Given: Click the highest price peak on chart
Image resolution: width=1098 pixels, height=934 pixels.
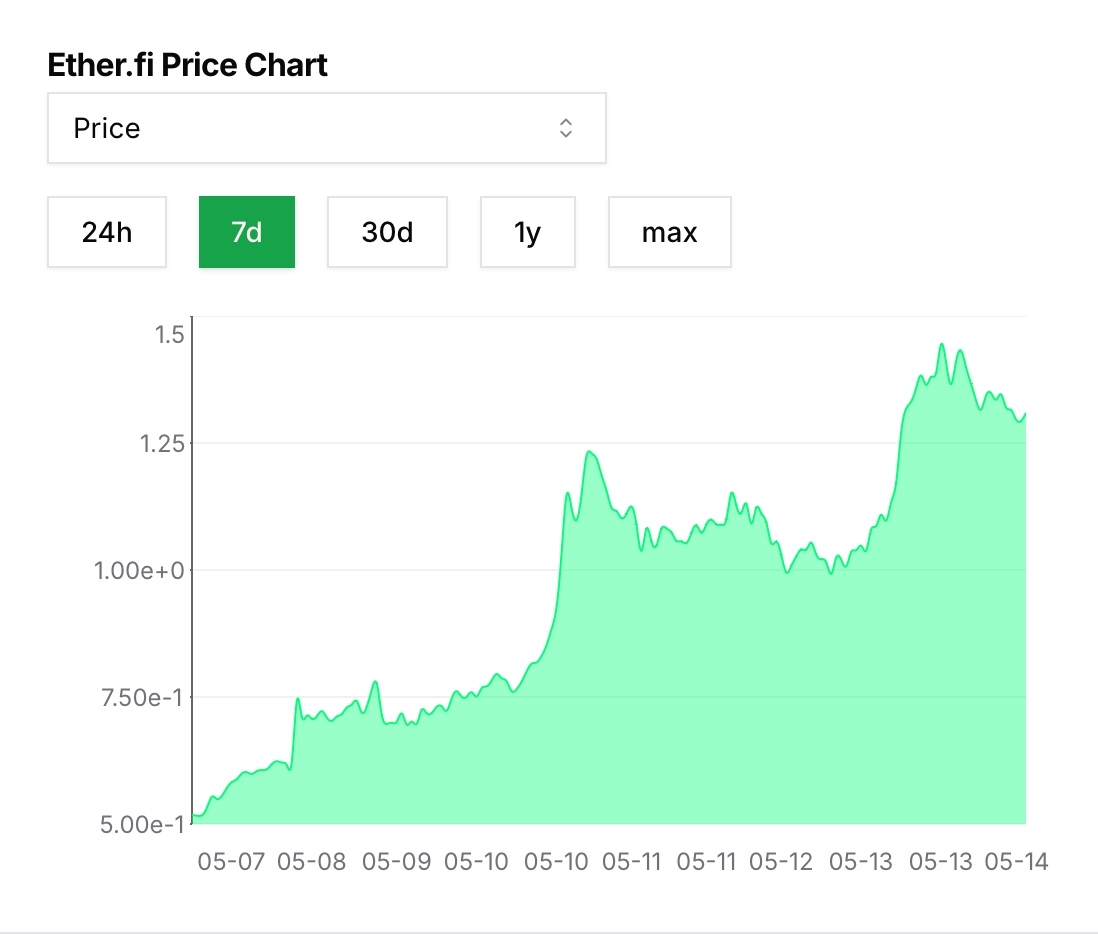Looking at the screenshot, I should [x=942, y=344].
